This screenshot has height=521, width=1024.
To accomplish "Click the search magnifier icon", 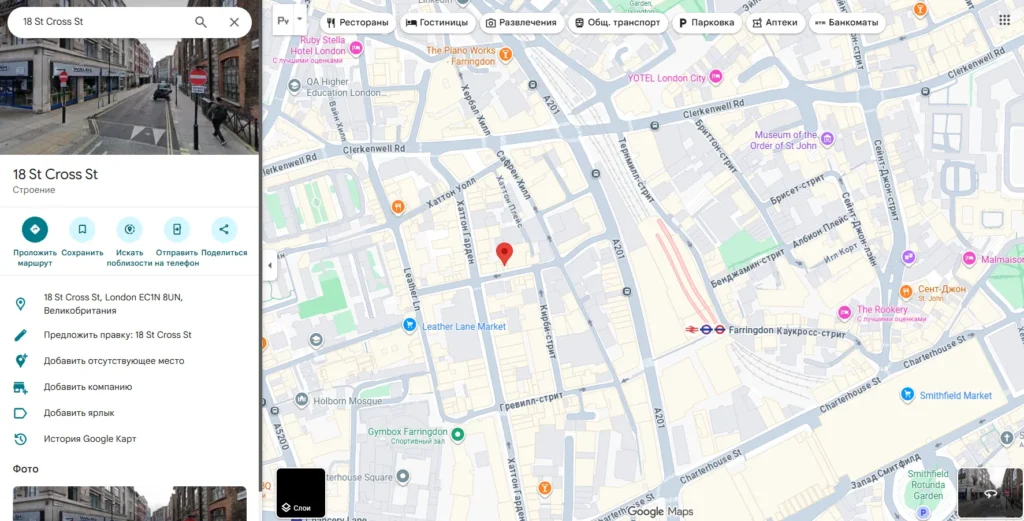I will [201, 22].
